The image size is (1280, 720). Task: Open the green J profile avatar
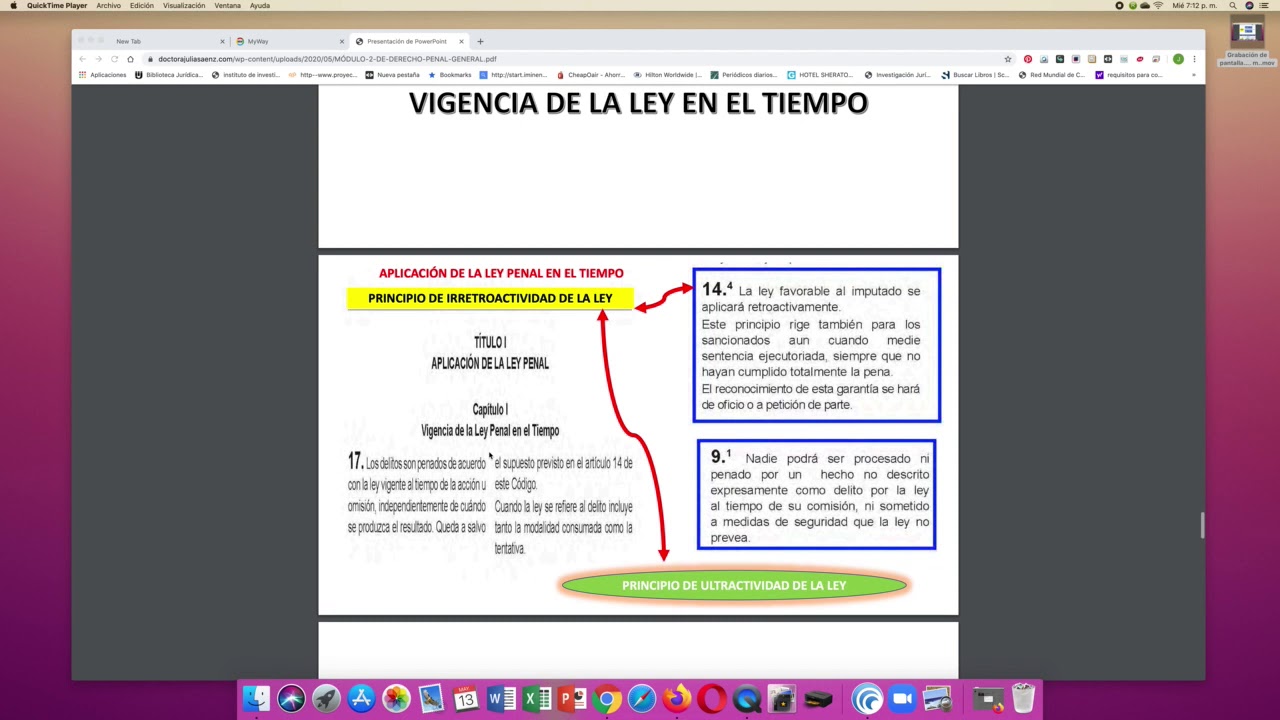pyautogui.click(x=1178, y=59)
